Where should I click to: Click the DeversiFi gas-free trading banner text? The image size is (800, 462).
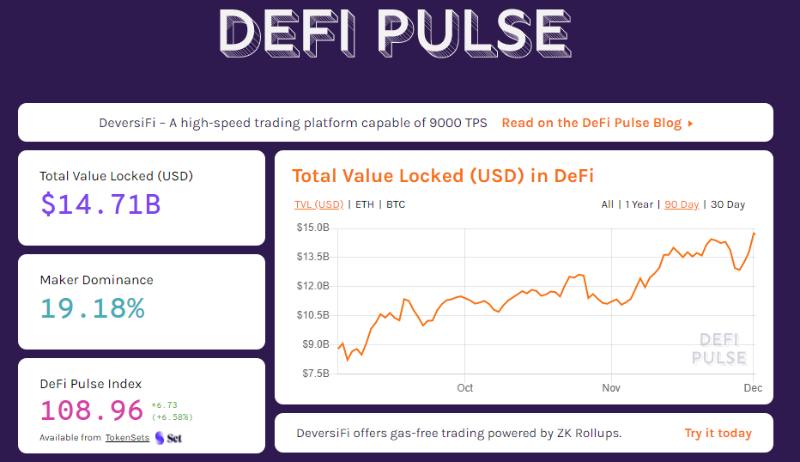tap(459, 433)
